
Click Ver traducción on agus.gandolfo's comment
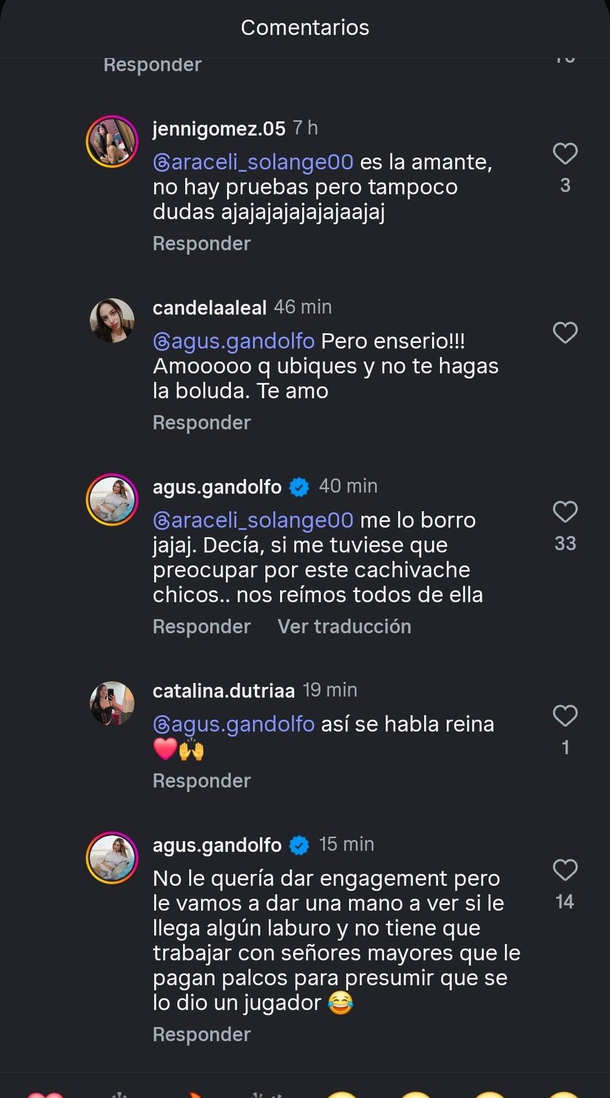[344, 627]
